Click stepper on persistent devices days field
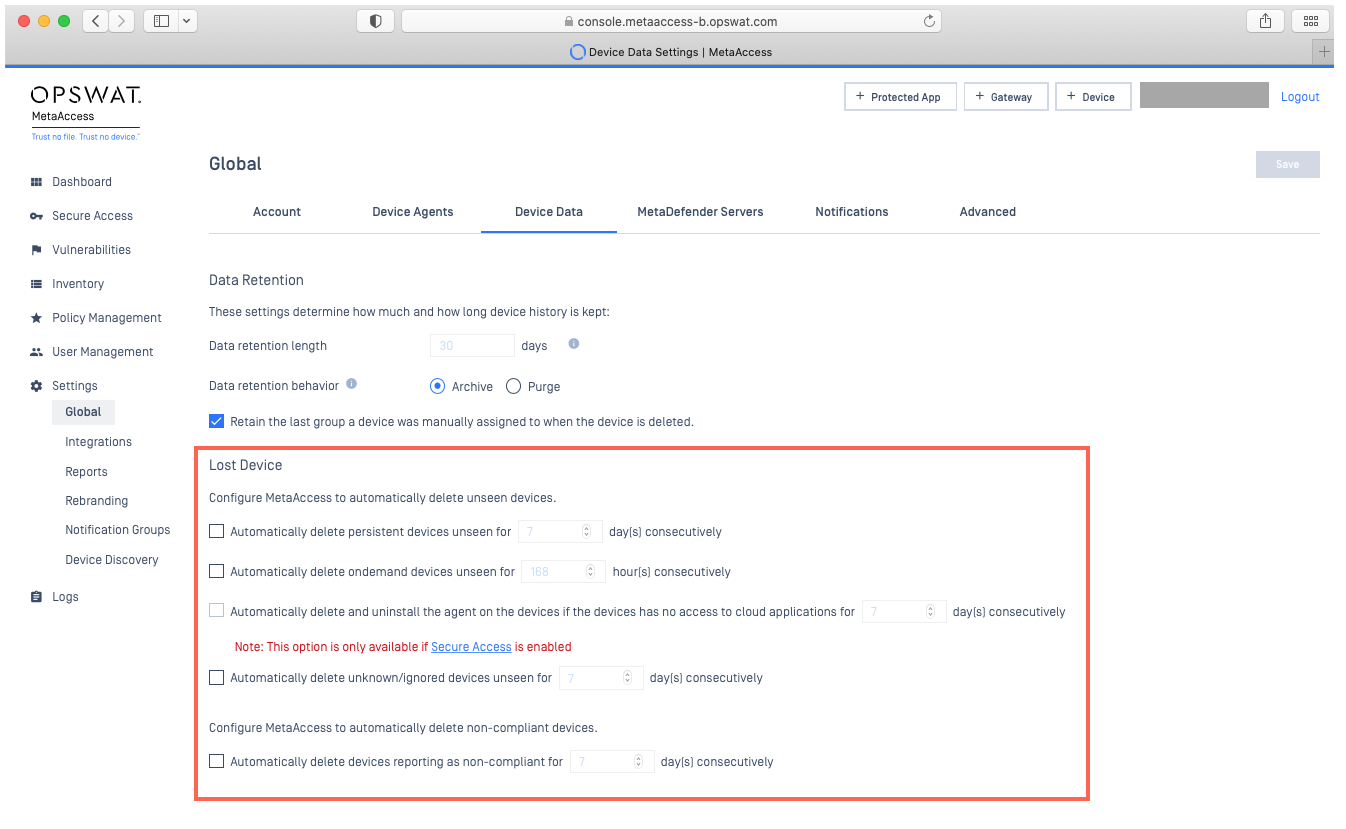This screenshot has height=829, width=1346. [x=587, y=532]
